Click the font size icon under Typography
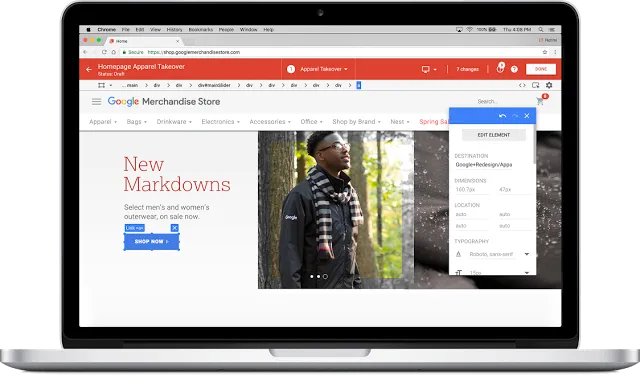The height and width of the screenshot is (376, 640). coord(458,272)
